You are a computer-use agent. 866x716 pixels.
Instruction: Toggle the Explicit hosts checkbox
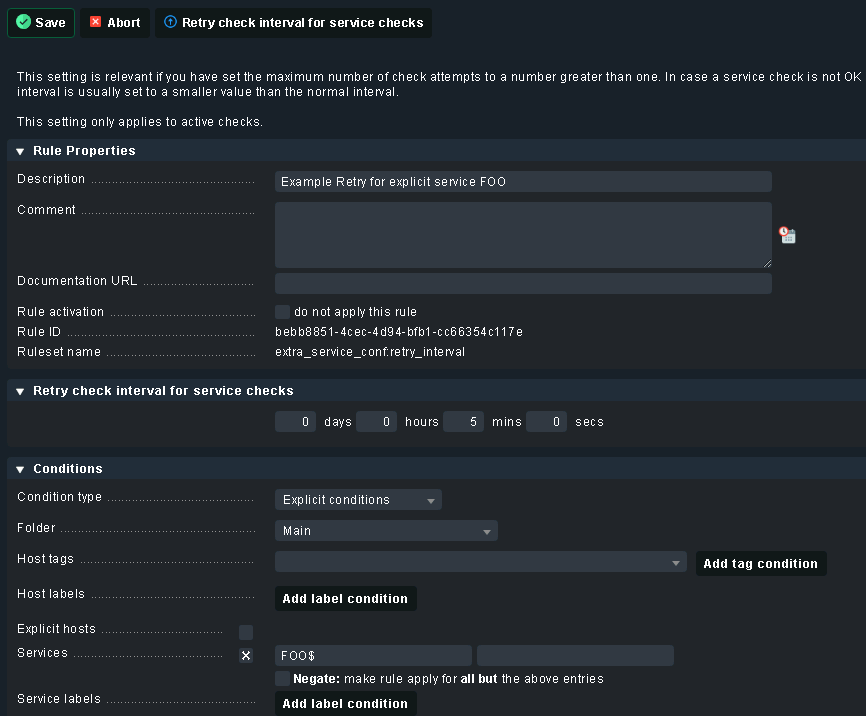(246, 632)
